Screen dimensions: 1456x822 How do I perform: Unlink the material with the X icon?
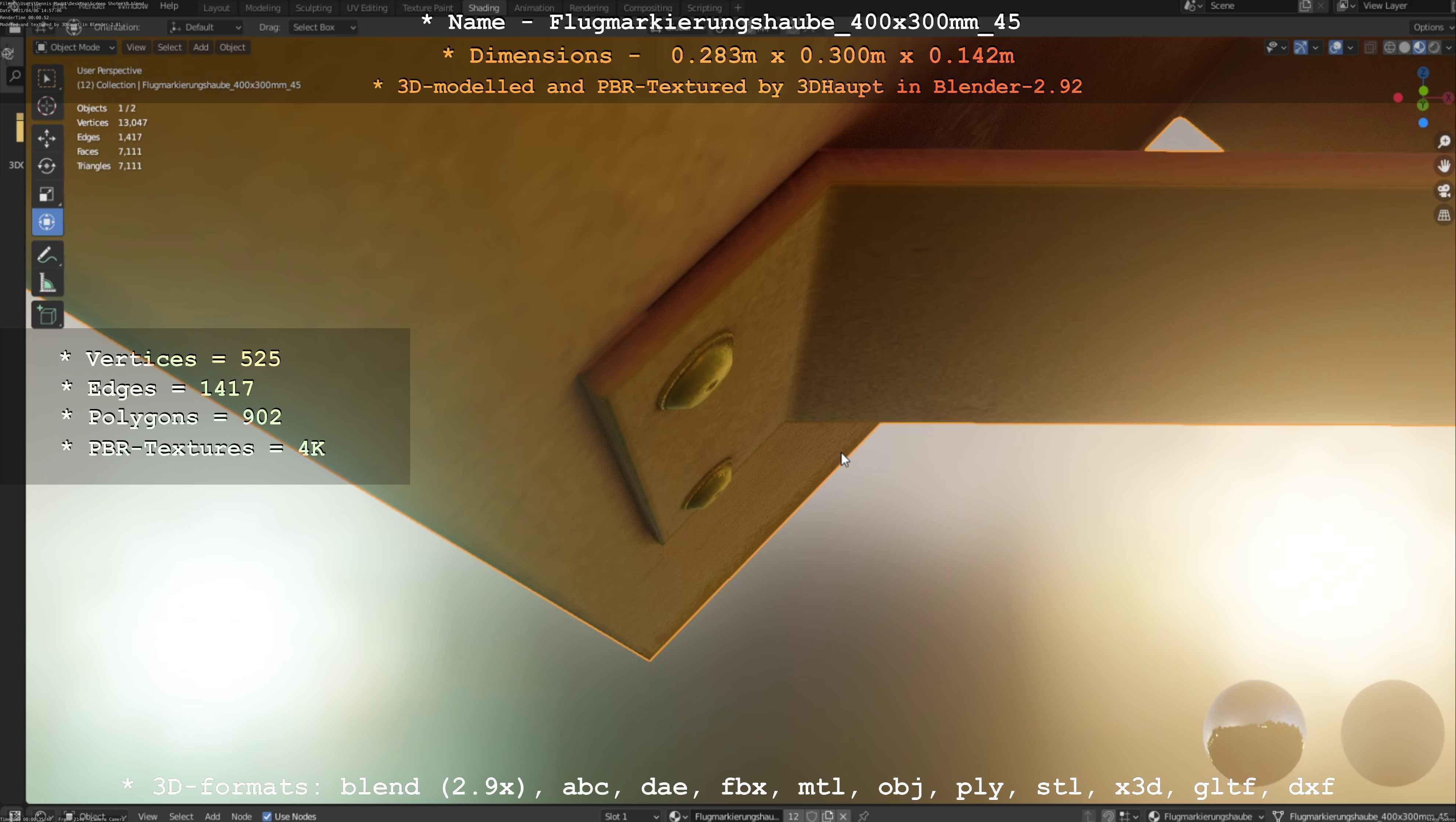tap(843, 816)
